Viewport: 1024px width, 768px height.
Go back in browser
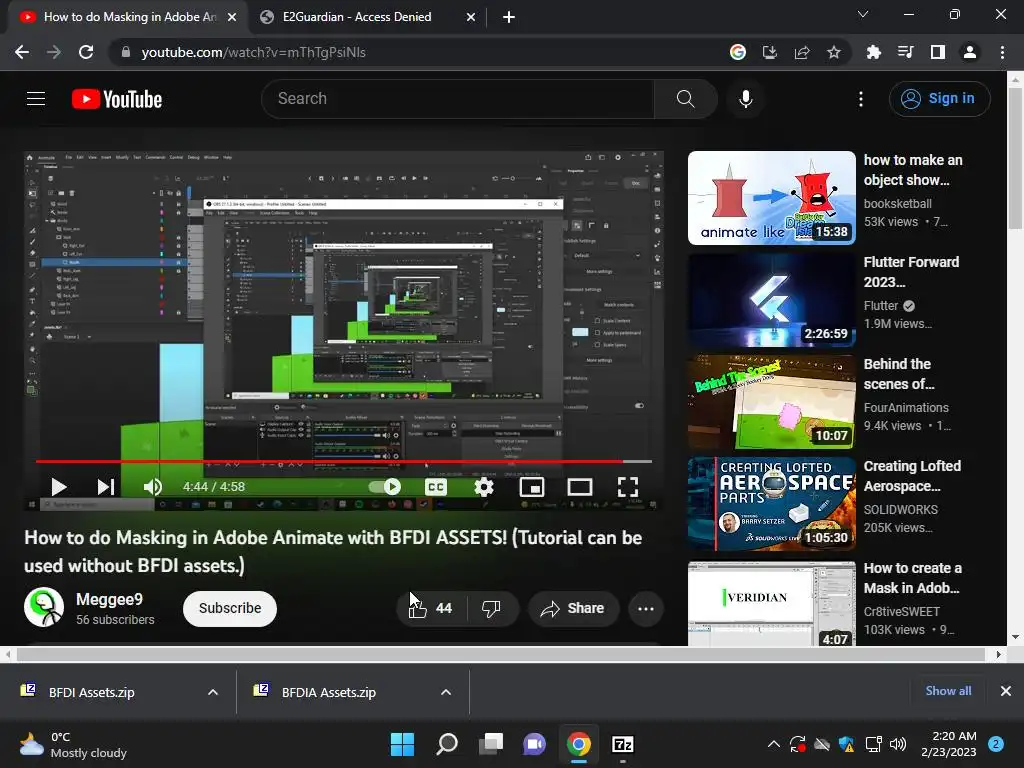pos(22,52)
